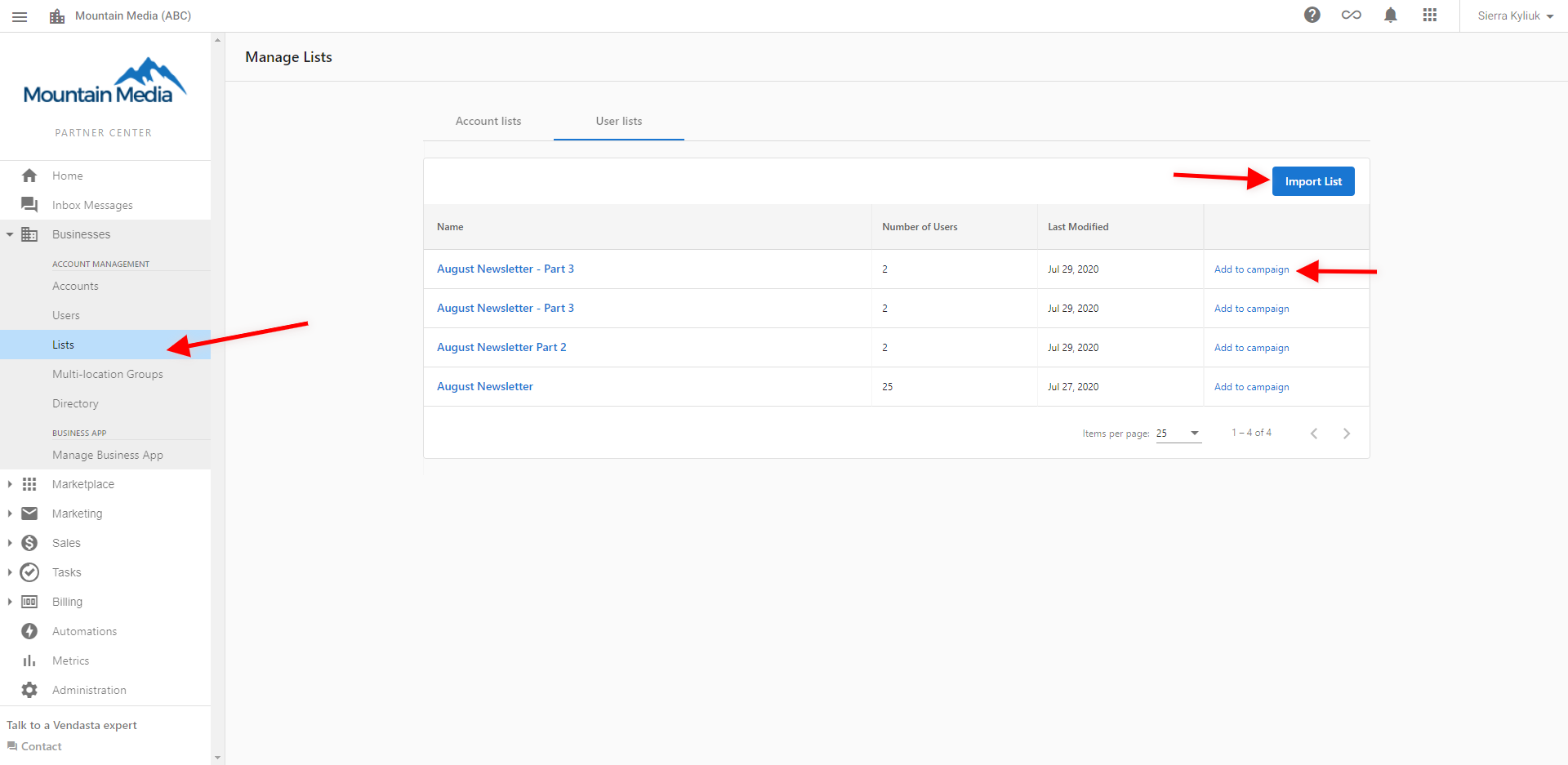
Task: Click the Name column header
Action: (450, 227)
